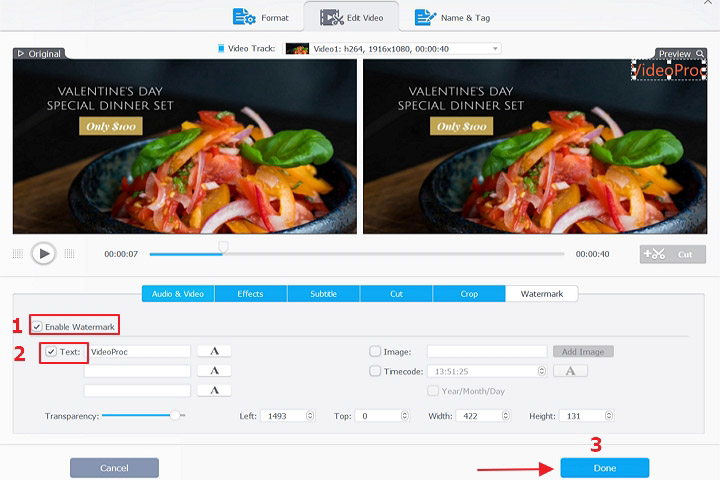Click the Cut scissors button
The image size is (720, 480).
[673, 254]
